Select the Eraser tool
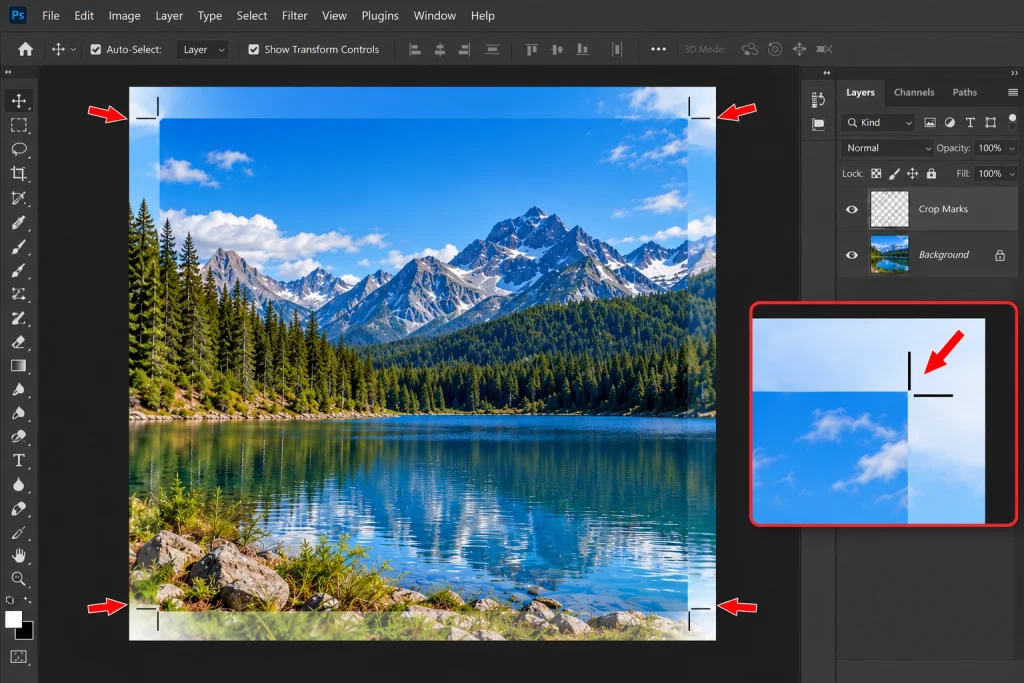Image resolution: width=1024 pixels, height=683 pixels. (18, 342)
